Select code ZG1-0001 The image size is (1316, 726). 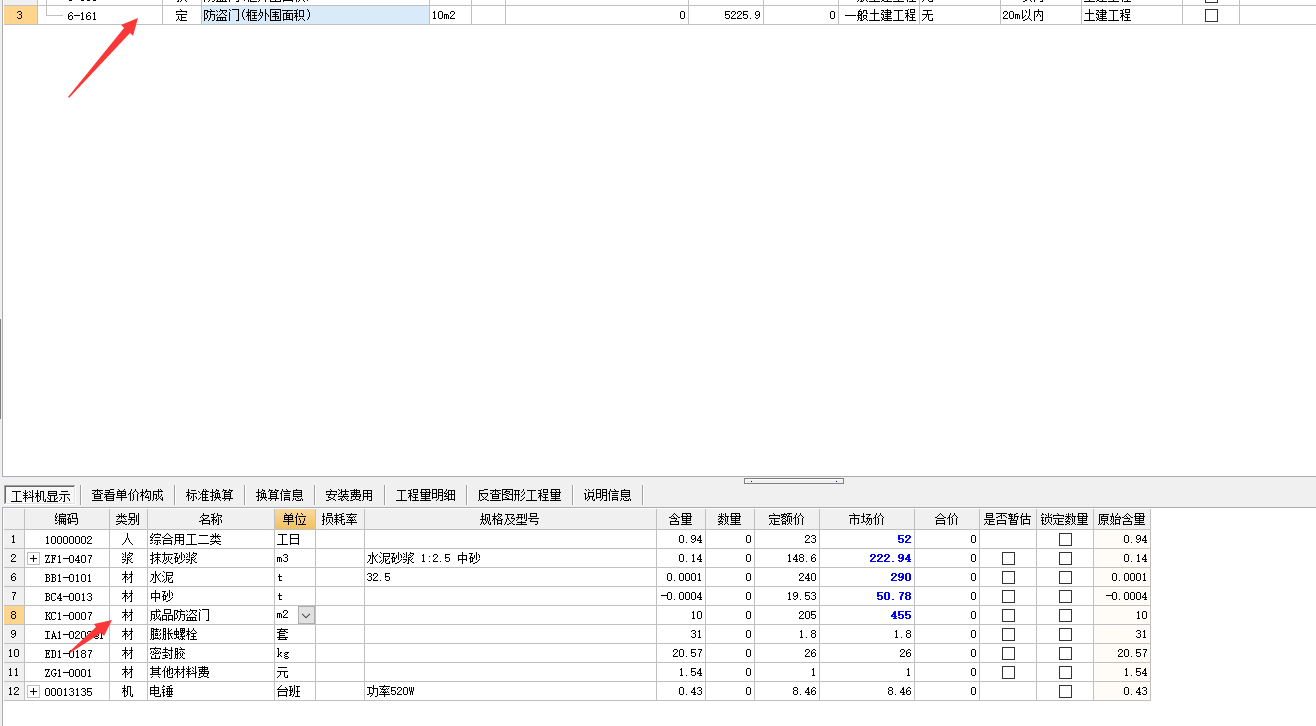click(67, 673)
